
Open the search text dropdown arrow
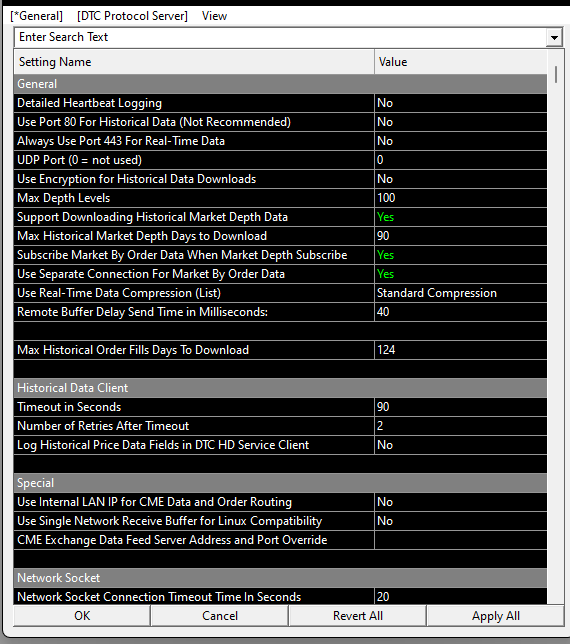tap(554, 37)
